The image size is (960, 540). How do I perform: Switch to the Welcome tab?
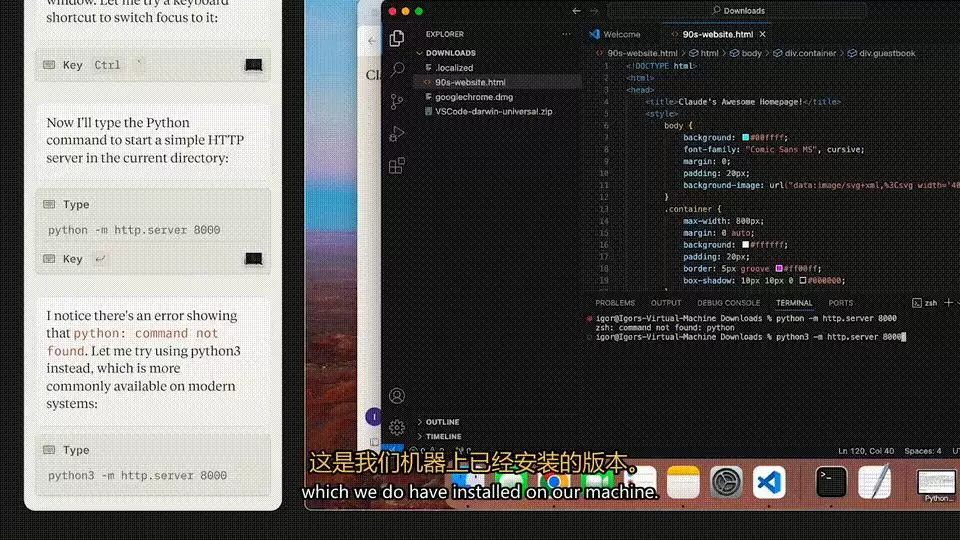pyautogui.click(x=616, y=34)
